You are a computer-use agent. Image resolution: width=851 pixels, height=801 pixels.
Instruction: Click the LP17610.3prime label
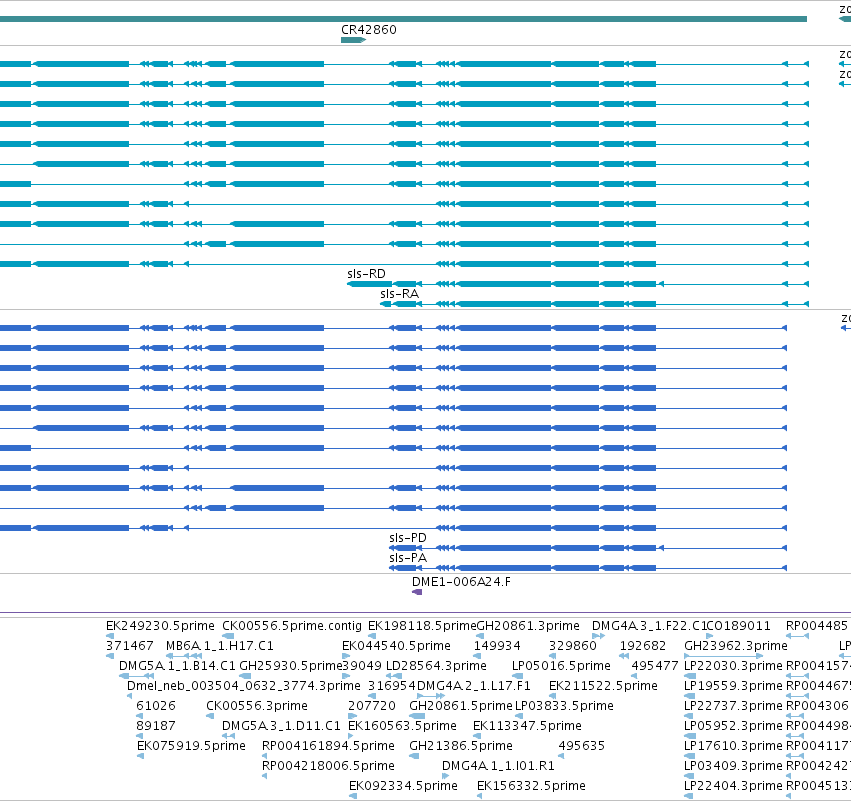733,746
